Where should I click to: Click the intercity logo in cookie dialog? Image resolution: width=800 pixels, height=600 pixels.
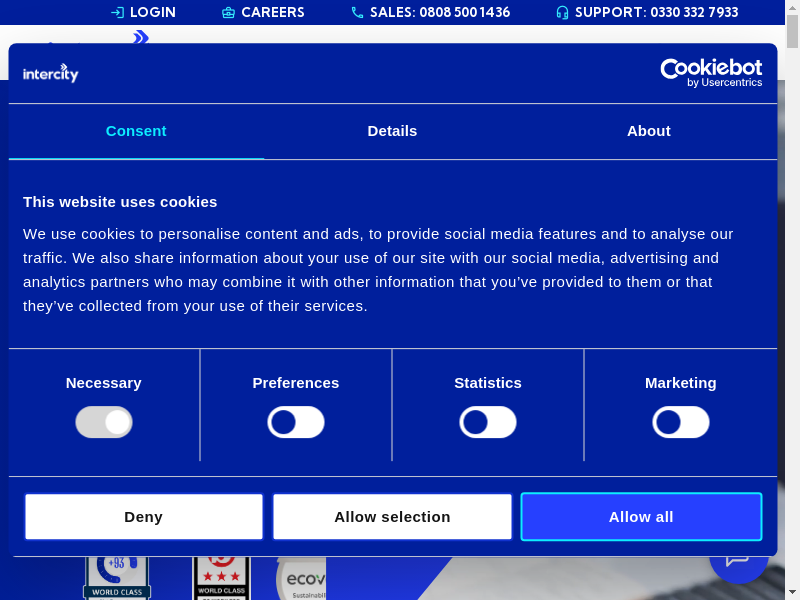[x=51, y=73]
